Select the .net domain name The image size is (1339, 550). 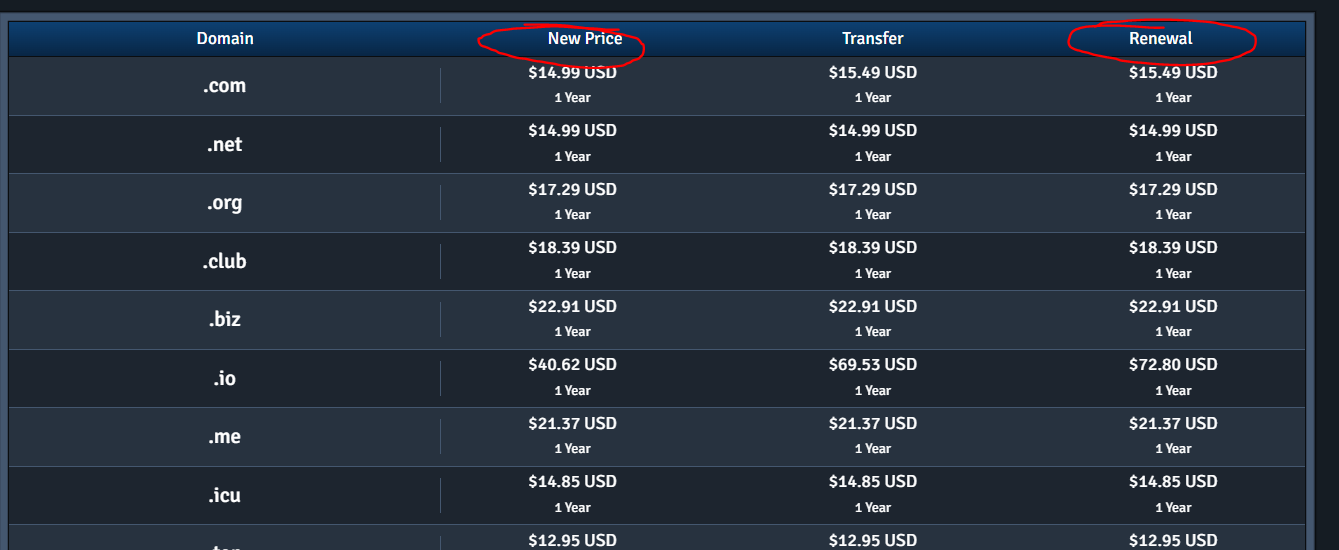[224, 145]
